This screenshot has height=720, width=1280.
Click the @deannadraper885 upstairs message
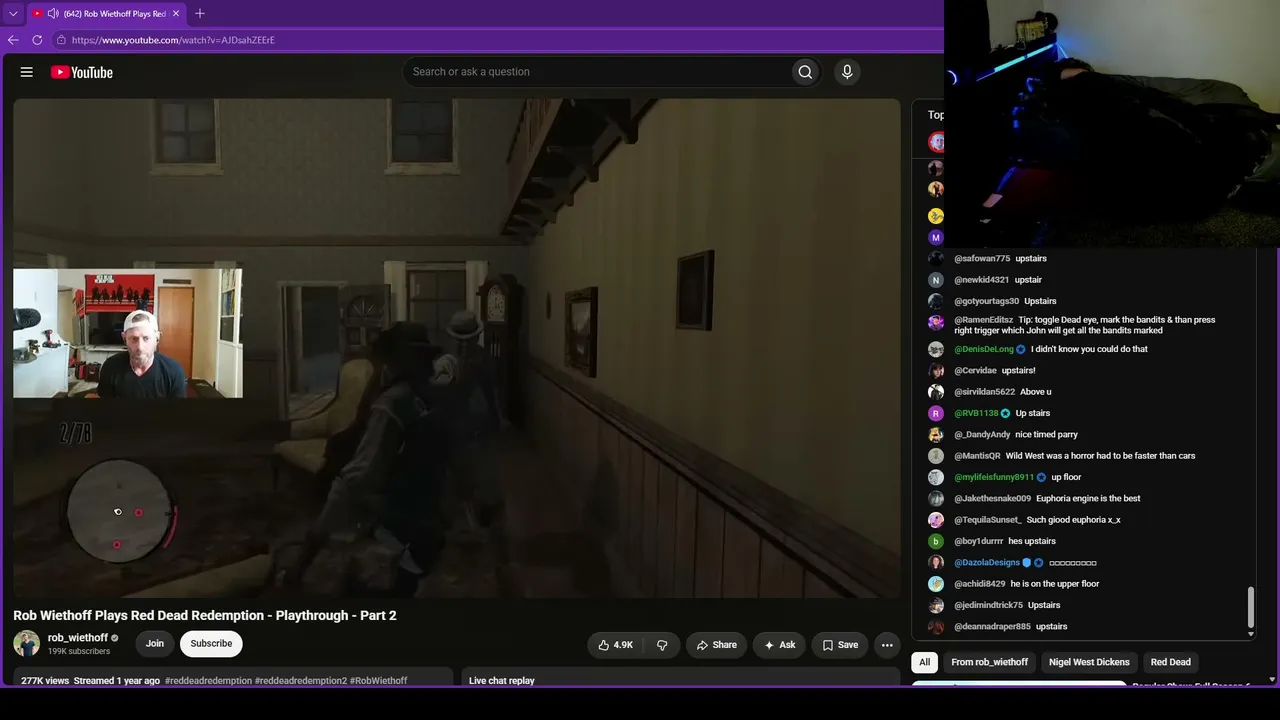(1052, 627)
